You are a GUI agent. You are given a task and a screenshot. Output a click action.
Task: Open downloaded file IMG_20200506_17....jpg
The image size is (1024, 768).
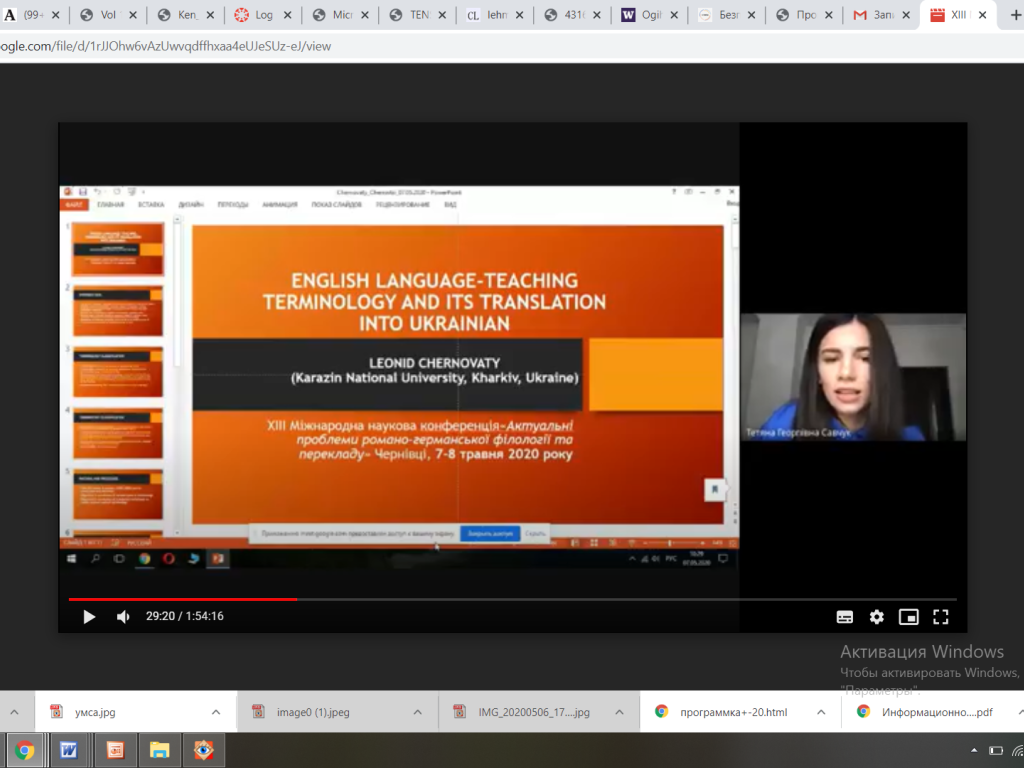tap(534, 712)
